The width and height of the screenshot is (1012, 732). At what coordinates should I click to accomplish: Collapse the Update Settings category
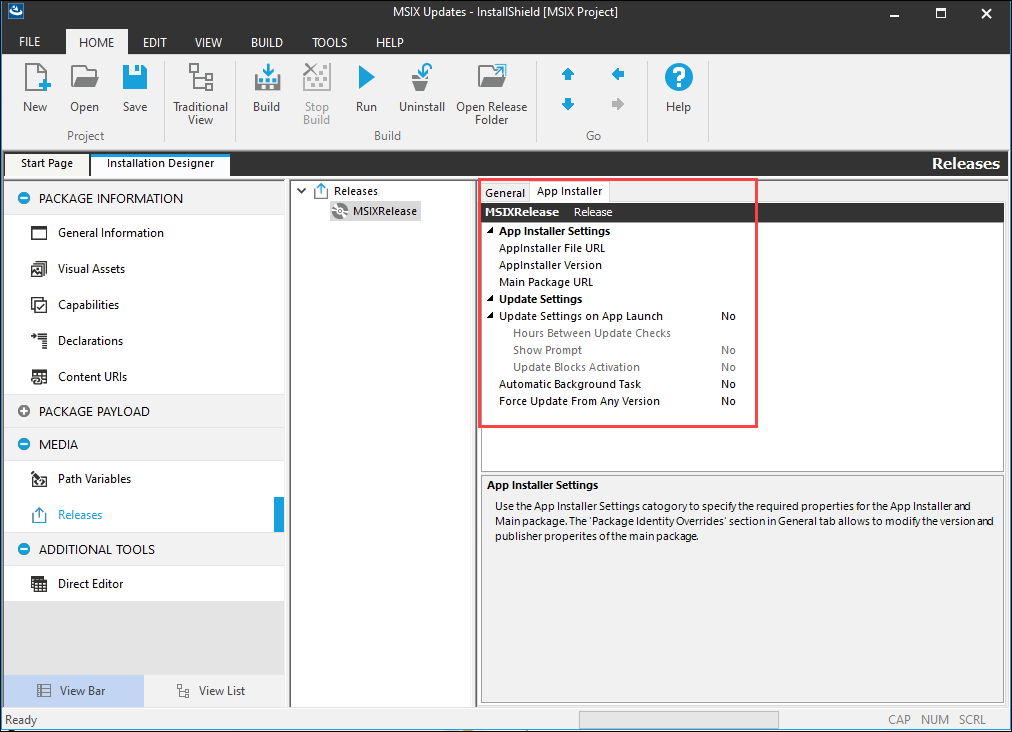point(490,299)
